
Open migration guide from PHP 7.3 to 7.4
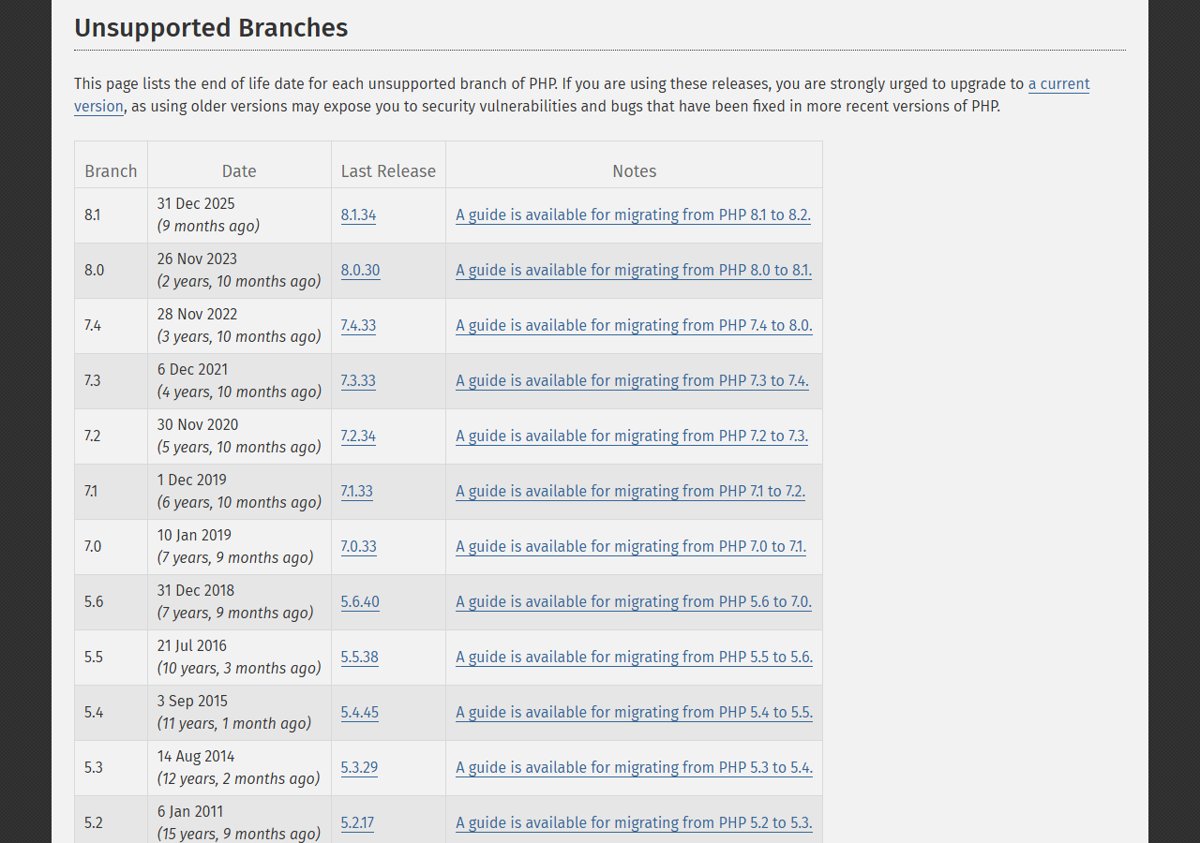click(632, 381)
